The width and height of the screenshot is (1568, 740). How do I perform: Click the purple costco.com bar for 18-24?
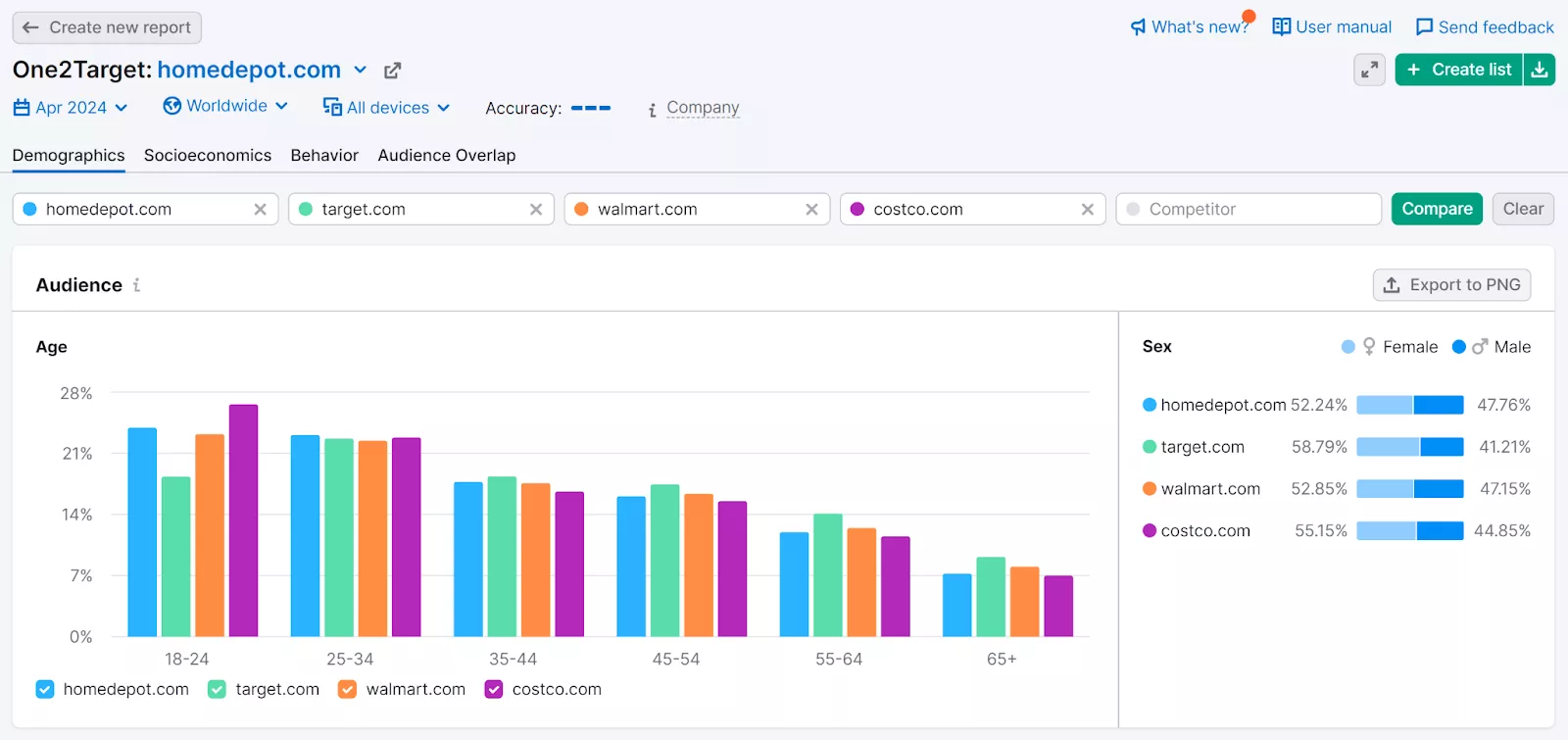pyautogui.click(x=243, y=520)
